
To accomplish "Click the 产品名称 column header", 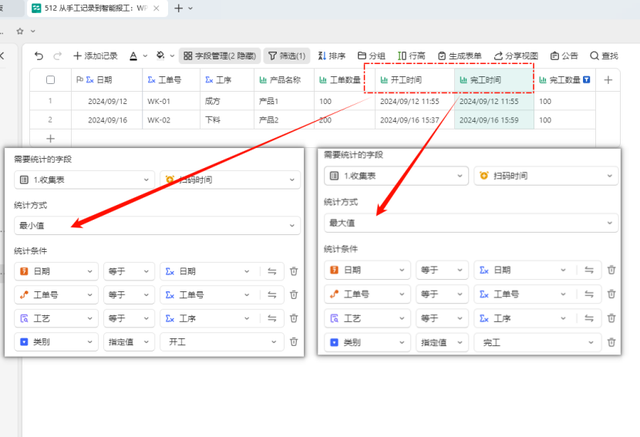I will [284, 80].
